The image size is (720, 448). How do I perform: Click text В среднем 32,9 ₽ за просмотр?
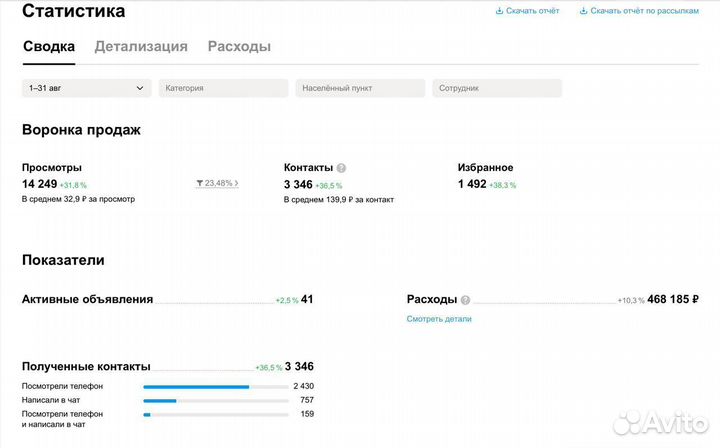79,199
